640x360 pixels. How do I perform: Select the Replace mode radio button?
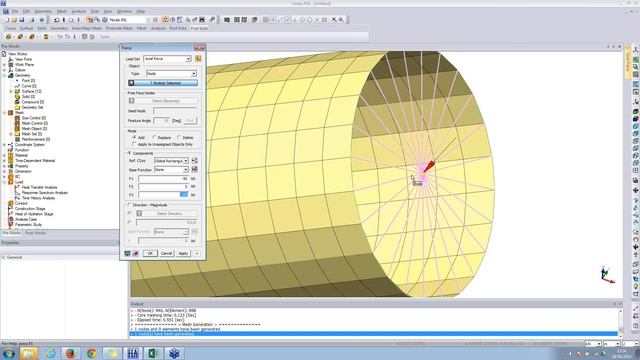[154, 138]
